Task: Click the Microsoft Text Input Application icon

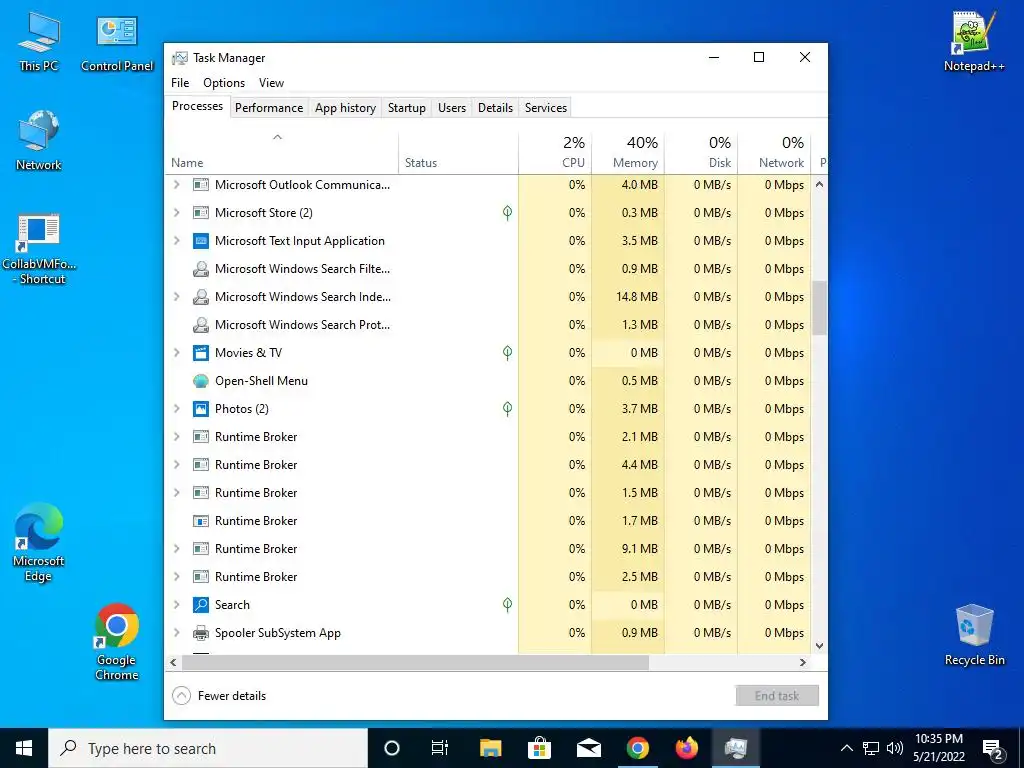Action: click(200, 241)
